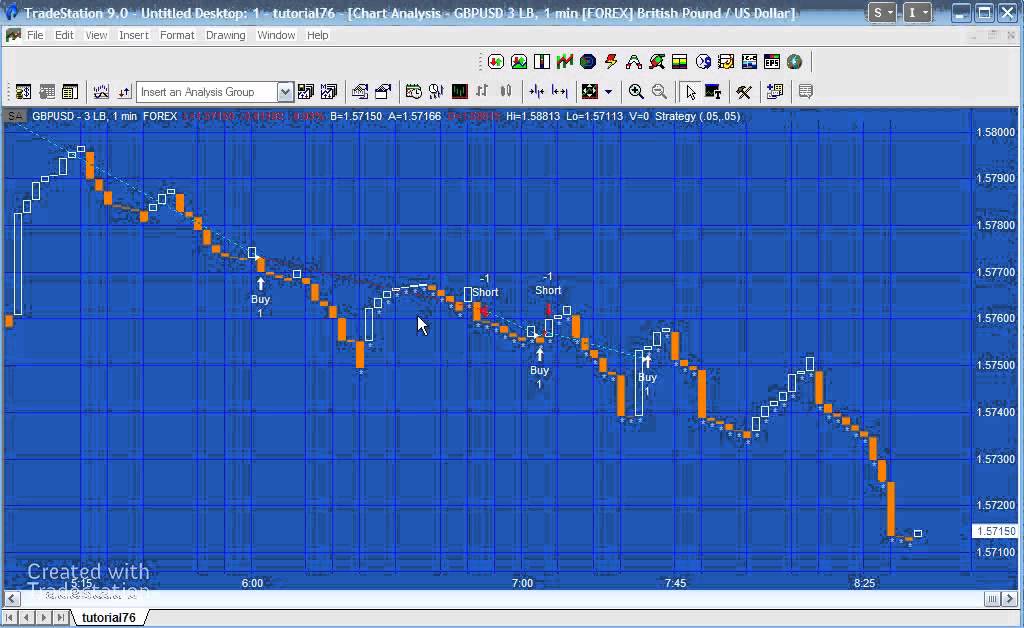1024x628 pixels.
Task: Click the red and green arrows octagon icon
Action: [496, 62]
